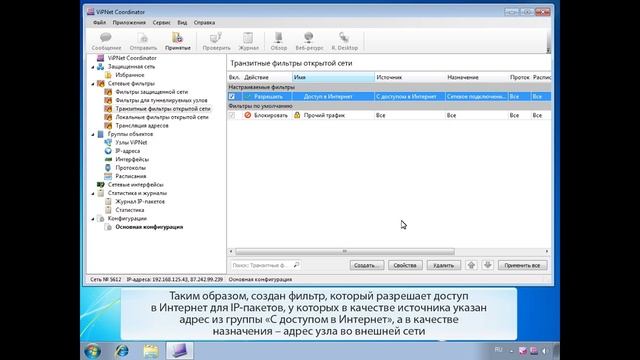Viewport: 640px width, 360px height.
Task: Select Сетевые интерфейсы in tree
Action: (136, 184)
